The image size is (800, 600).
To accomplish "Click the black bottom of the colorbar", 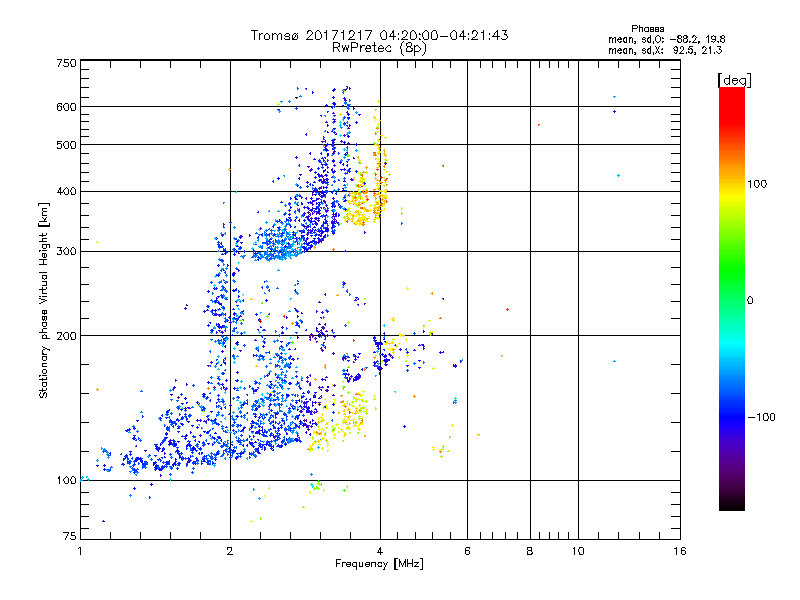I will coord(732,503).
